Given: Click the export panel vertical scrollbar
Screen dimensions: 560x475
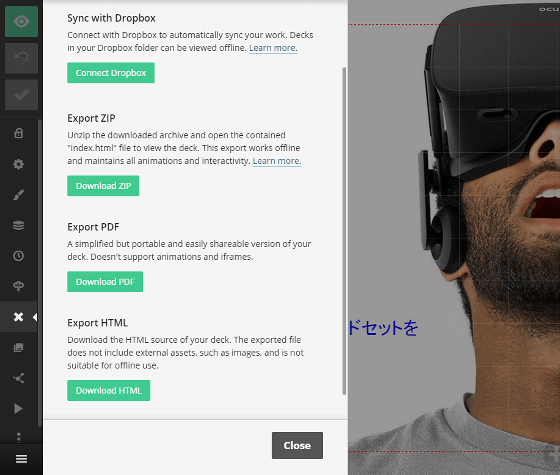Looking at the screenshot, I should coord(344,231).
